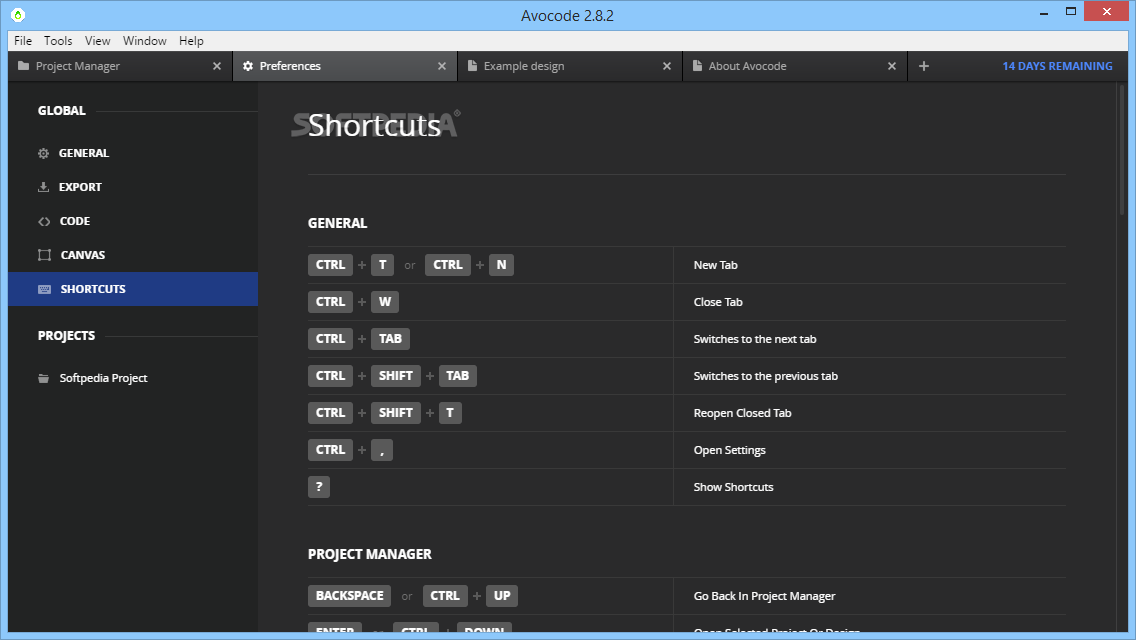Click the 'Shortcuts' page heading
The height and width of the screenshot is (640, 1136).
coord(375,126)
